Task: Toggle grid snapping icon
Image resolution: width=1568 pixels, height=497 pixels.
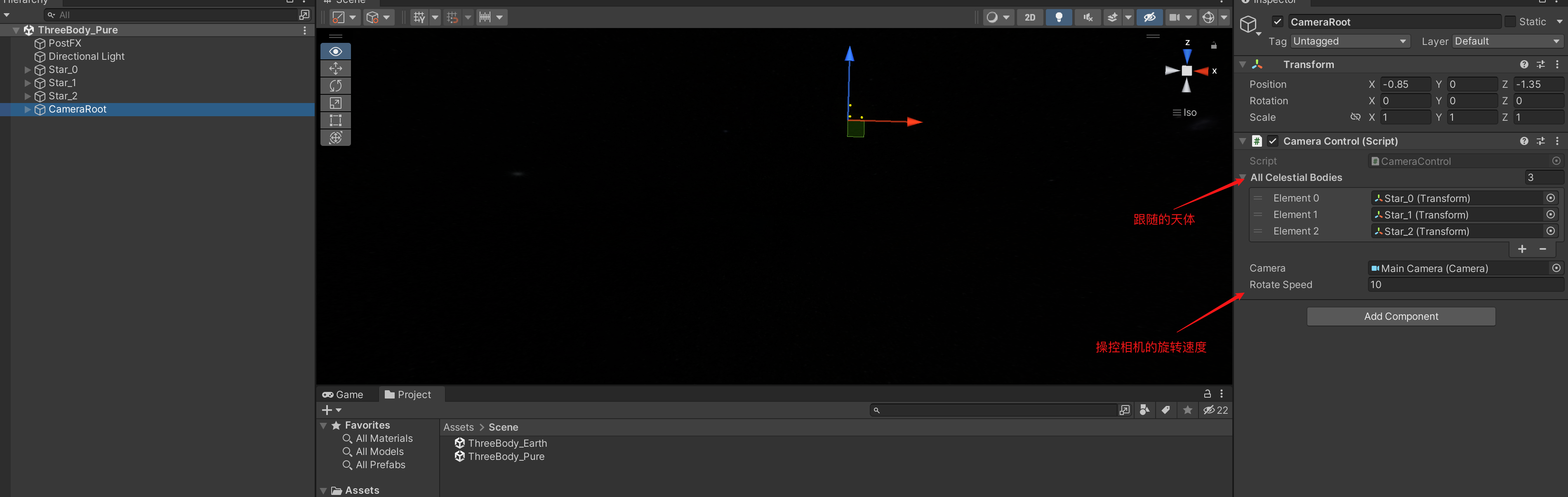Action: (452, 18)
